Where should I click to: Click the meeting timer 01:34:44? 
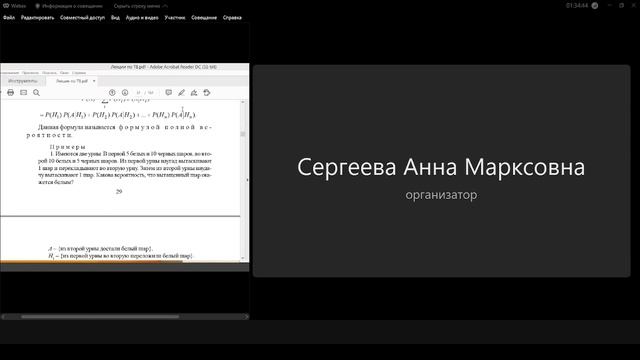pos(577,6)
